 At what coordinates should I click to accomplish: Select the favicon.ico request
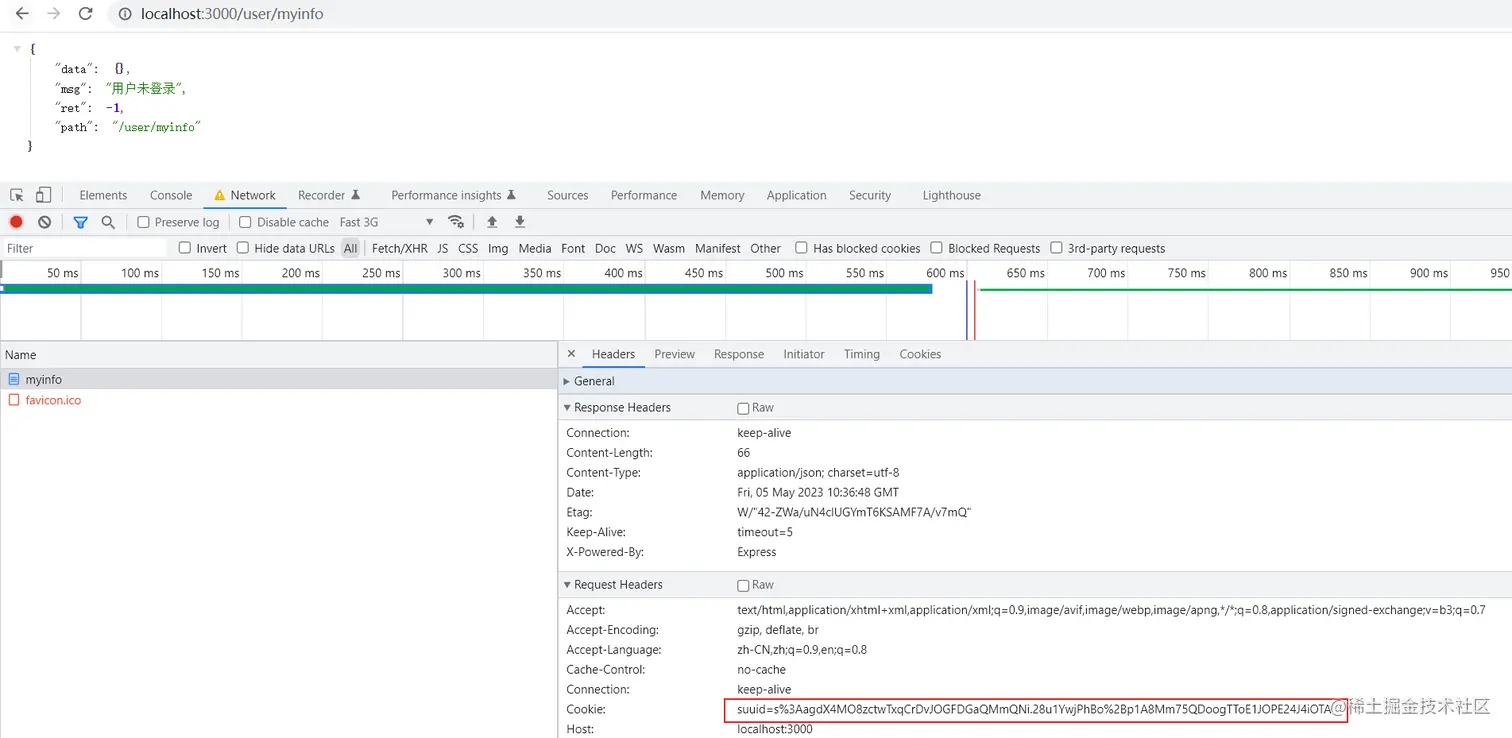click(x=278, y=400)
